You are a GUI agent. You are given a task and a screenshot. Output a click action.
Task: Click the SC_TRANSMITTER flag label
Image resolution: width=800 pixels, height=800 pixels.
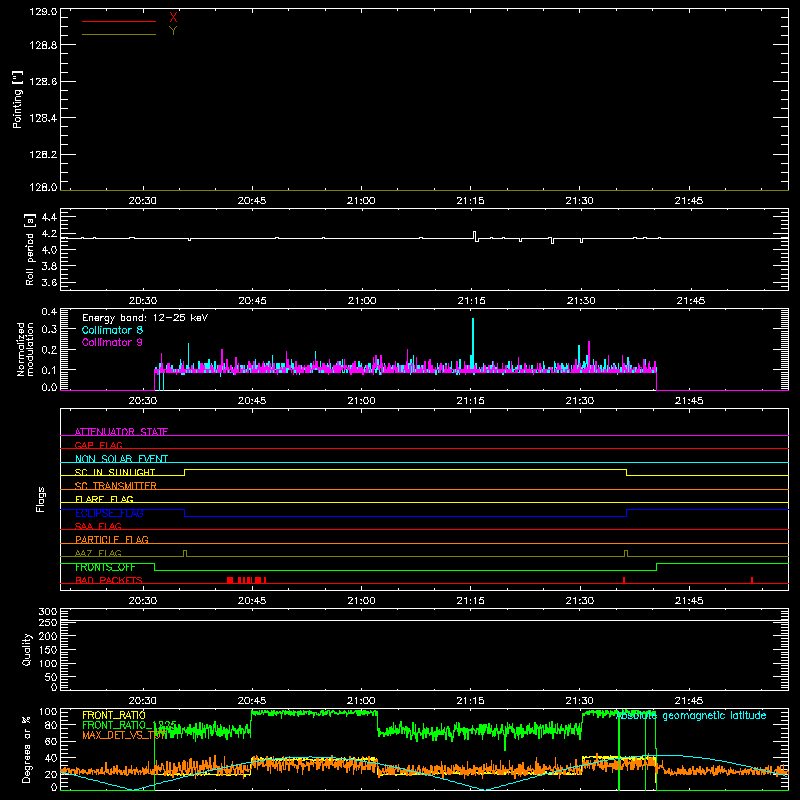tap(116, 486)
